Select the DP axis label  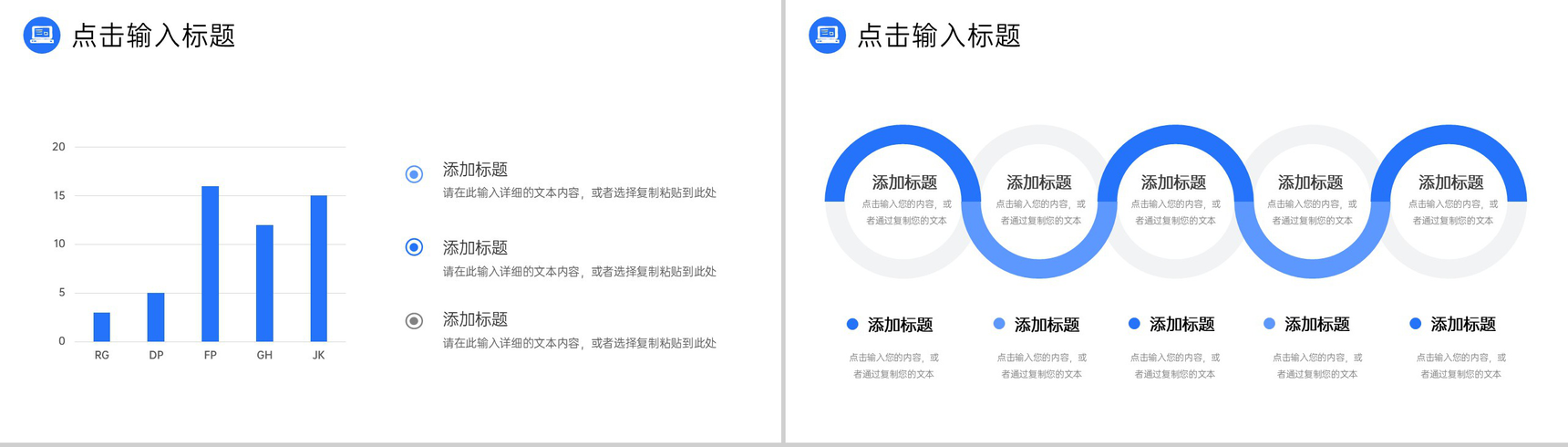156,355
